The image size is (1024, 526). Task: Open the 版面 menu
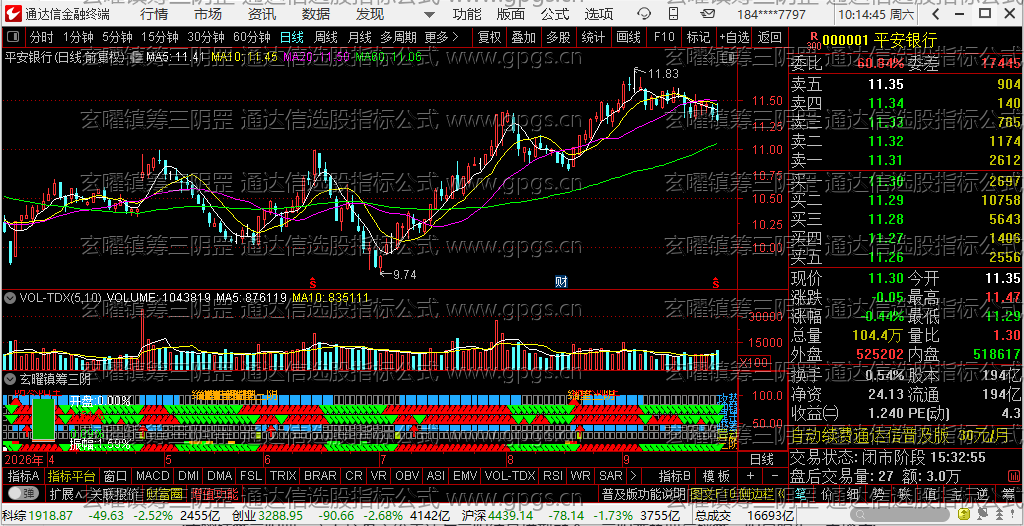pos(511,14)
